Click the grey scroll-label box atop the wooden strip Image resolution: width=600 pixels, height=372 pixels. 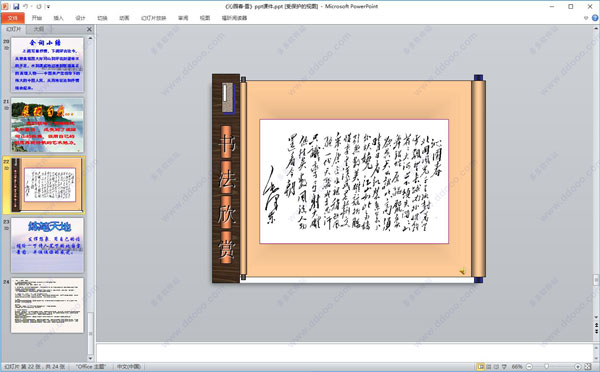[228, 99]
